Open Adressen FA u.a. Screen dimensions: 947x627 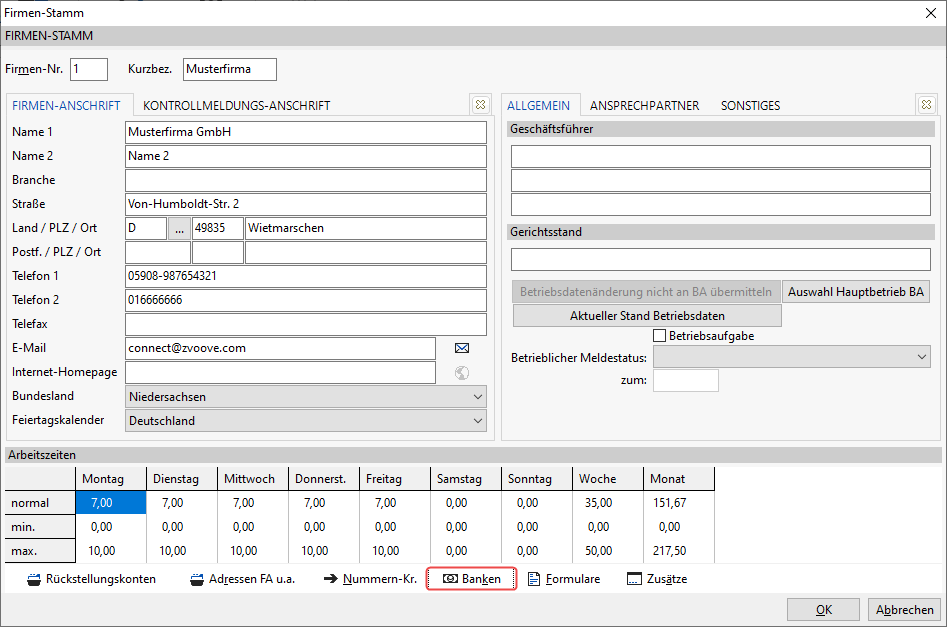[x=242, y=579]
